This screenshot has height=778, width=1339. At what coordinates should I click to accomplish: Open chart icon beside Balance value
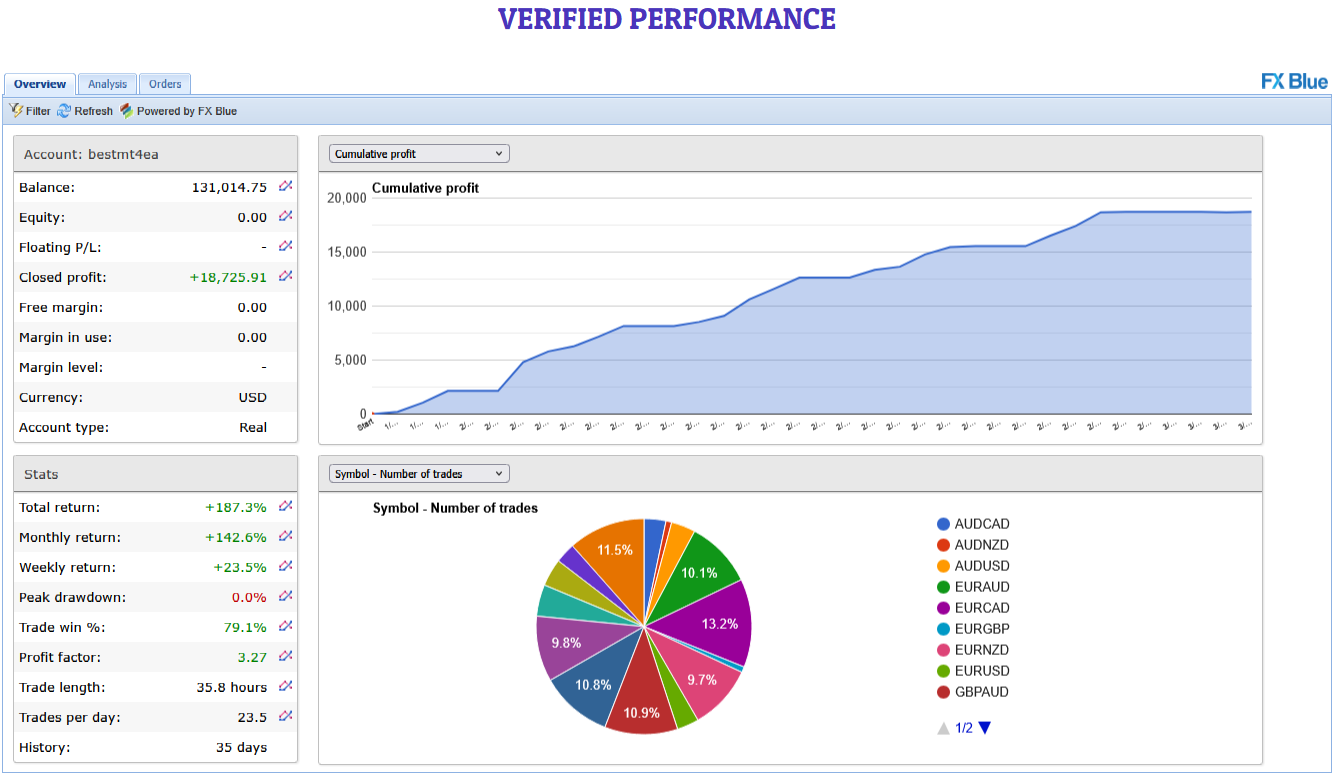285,186
